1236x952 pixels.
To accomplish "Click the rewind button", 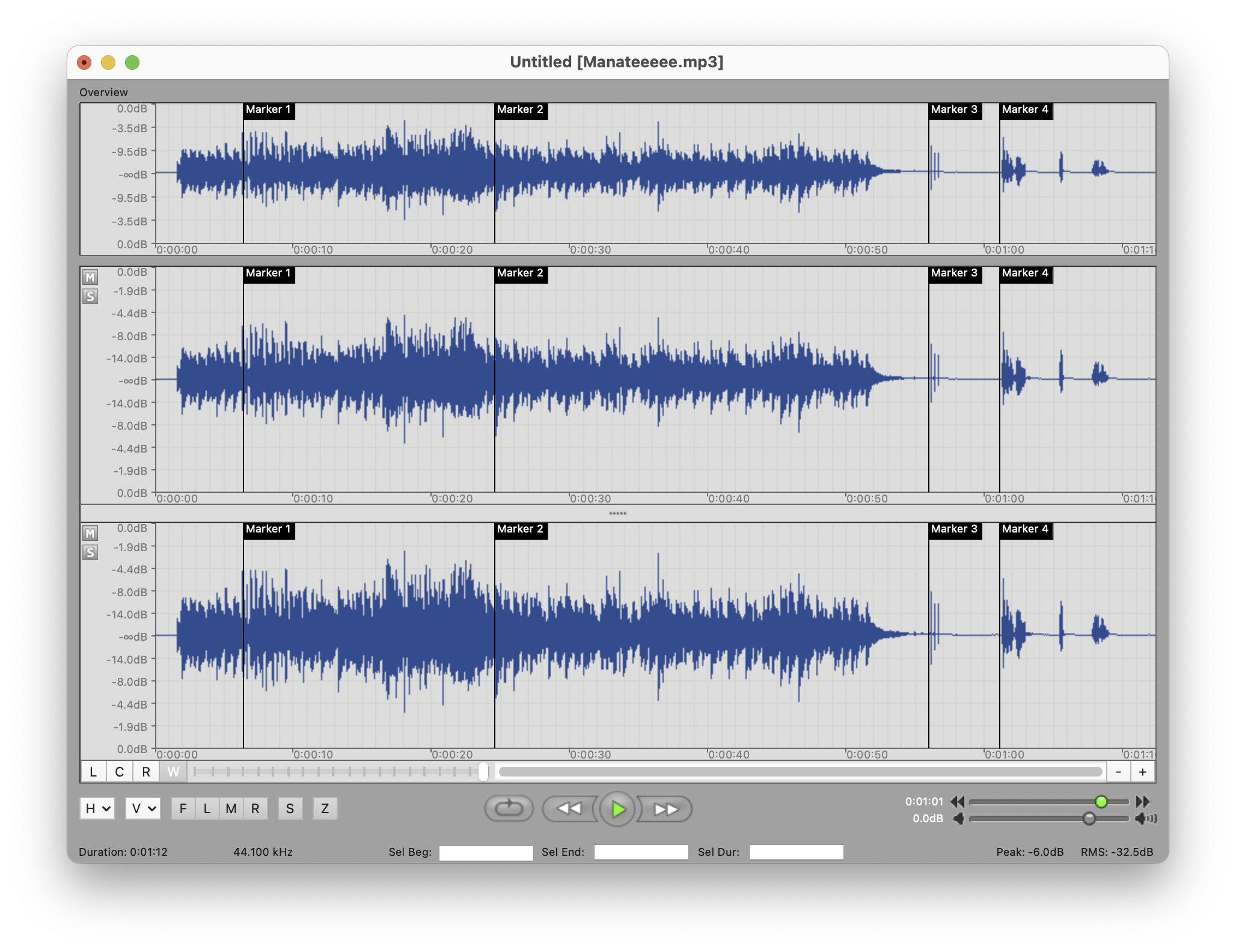I will pos(568,808).
